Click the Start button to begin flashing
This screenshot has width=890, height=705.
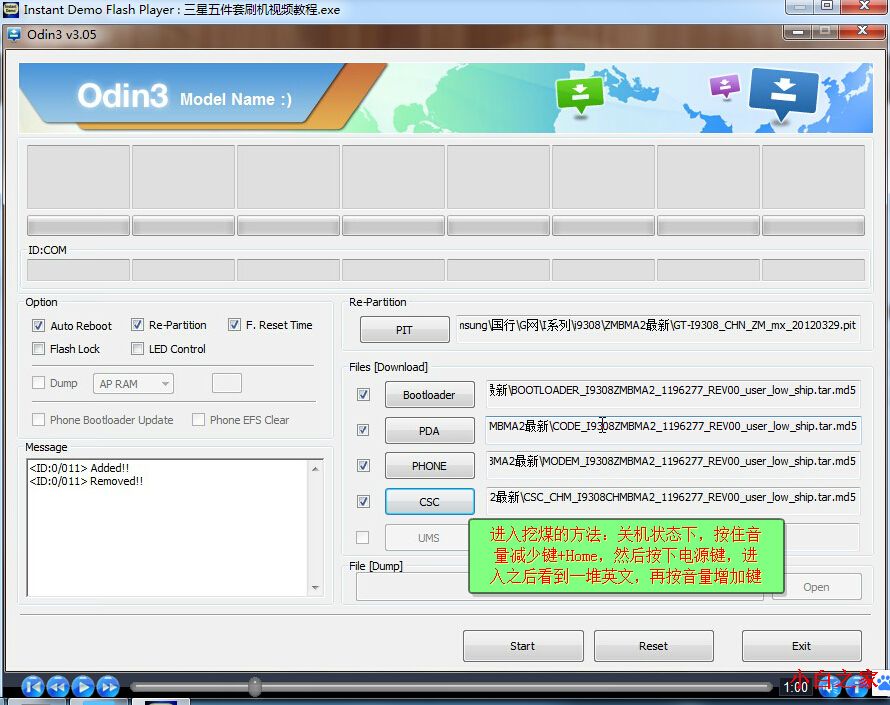[523, 646]
